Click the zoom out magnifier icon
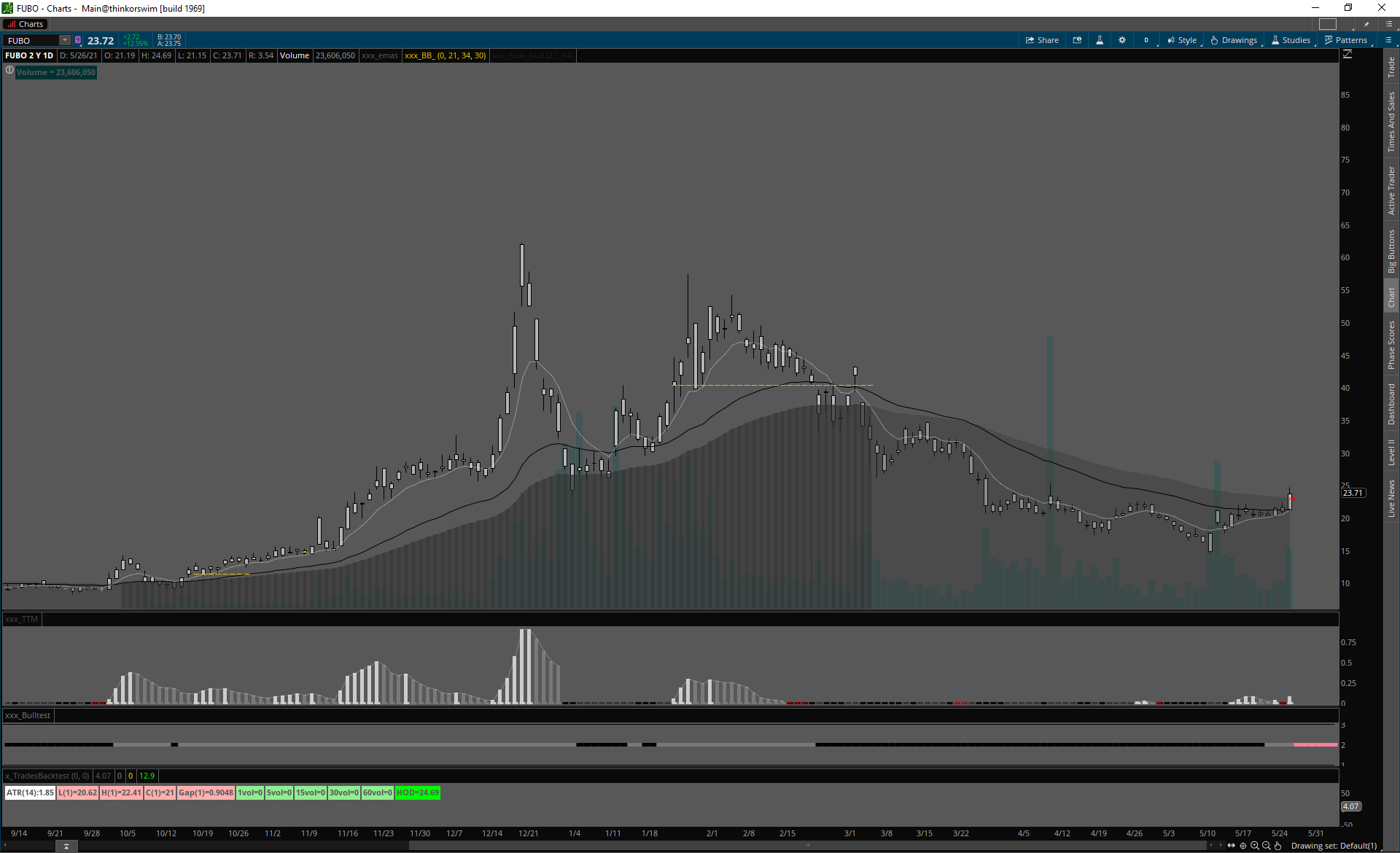Image resolution: width=1400 pixels, height=853 pixels. [1267, 846]
